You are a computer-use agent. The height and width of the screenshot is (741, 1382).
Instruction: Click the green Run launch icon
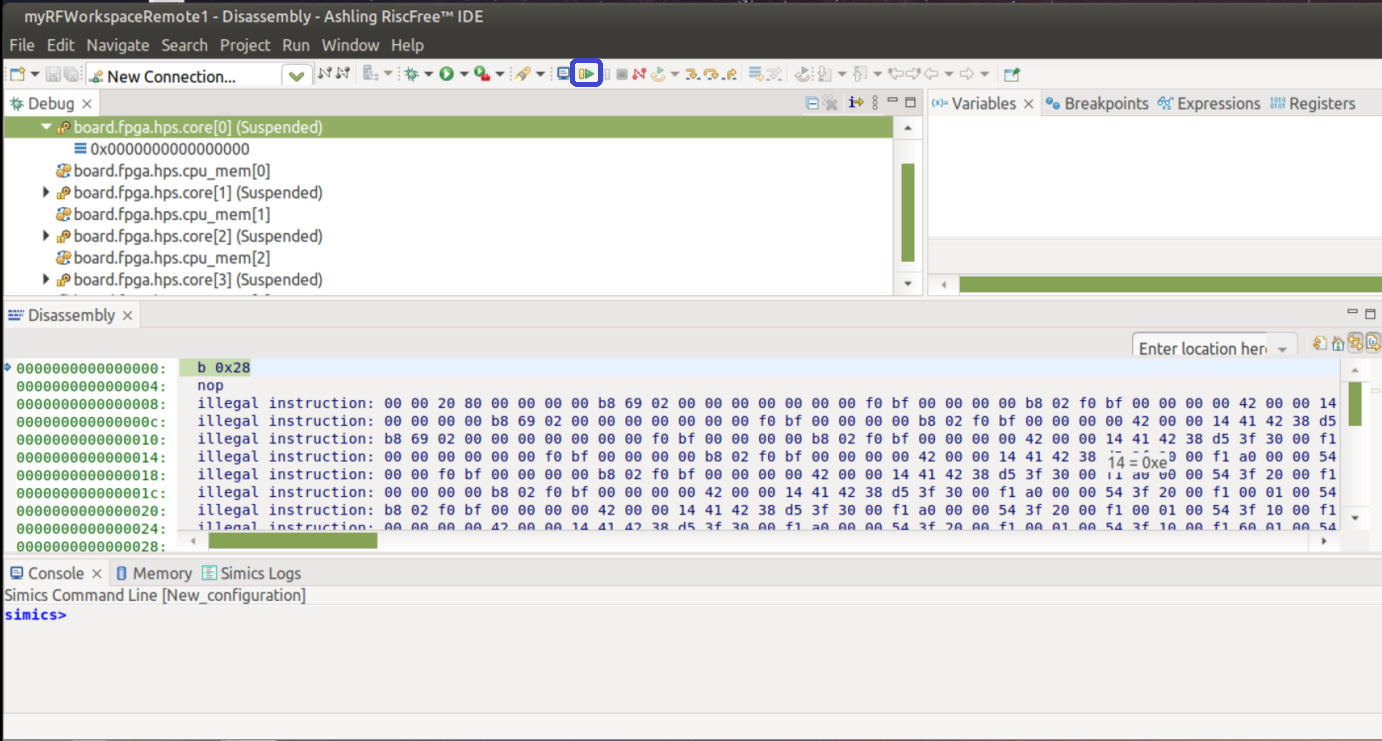(446, 74)
